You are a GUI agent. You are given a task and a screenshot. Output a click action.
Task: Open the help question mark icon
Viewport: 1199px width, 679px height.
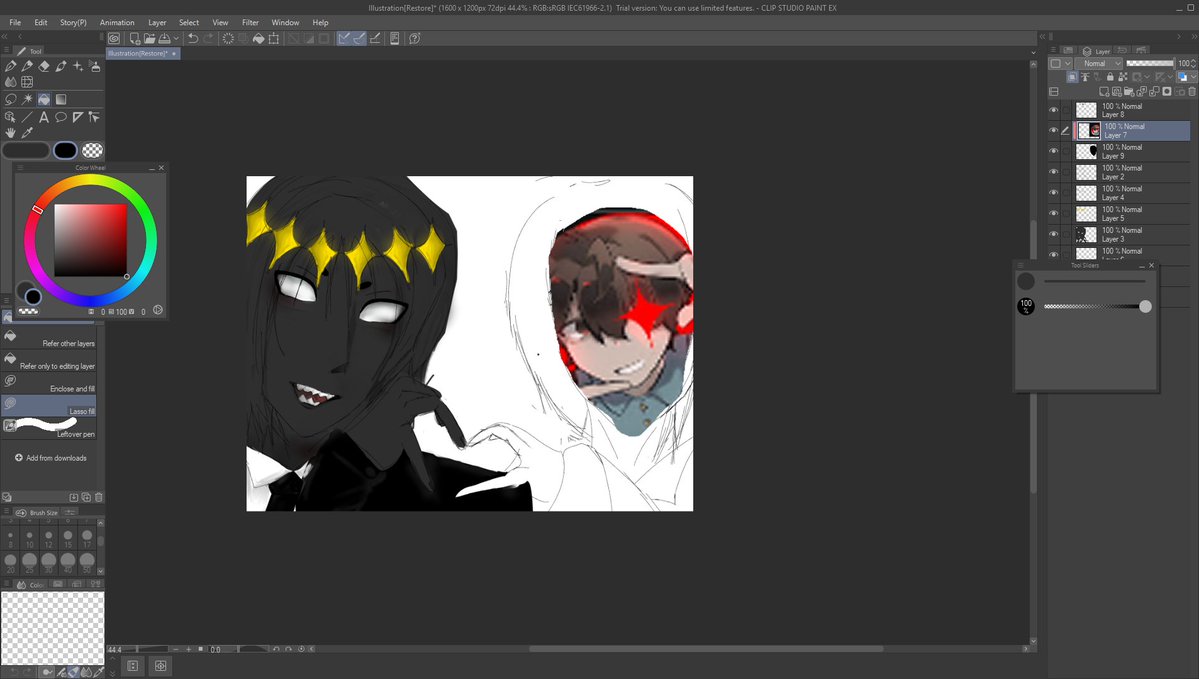pyautogui.click(x=414, y=38)
